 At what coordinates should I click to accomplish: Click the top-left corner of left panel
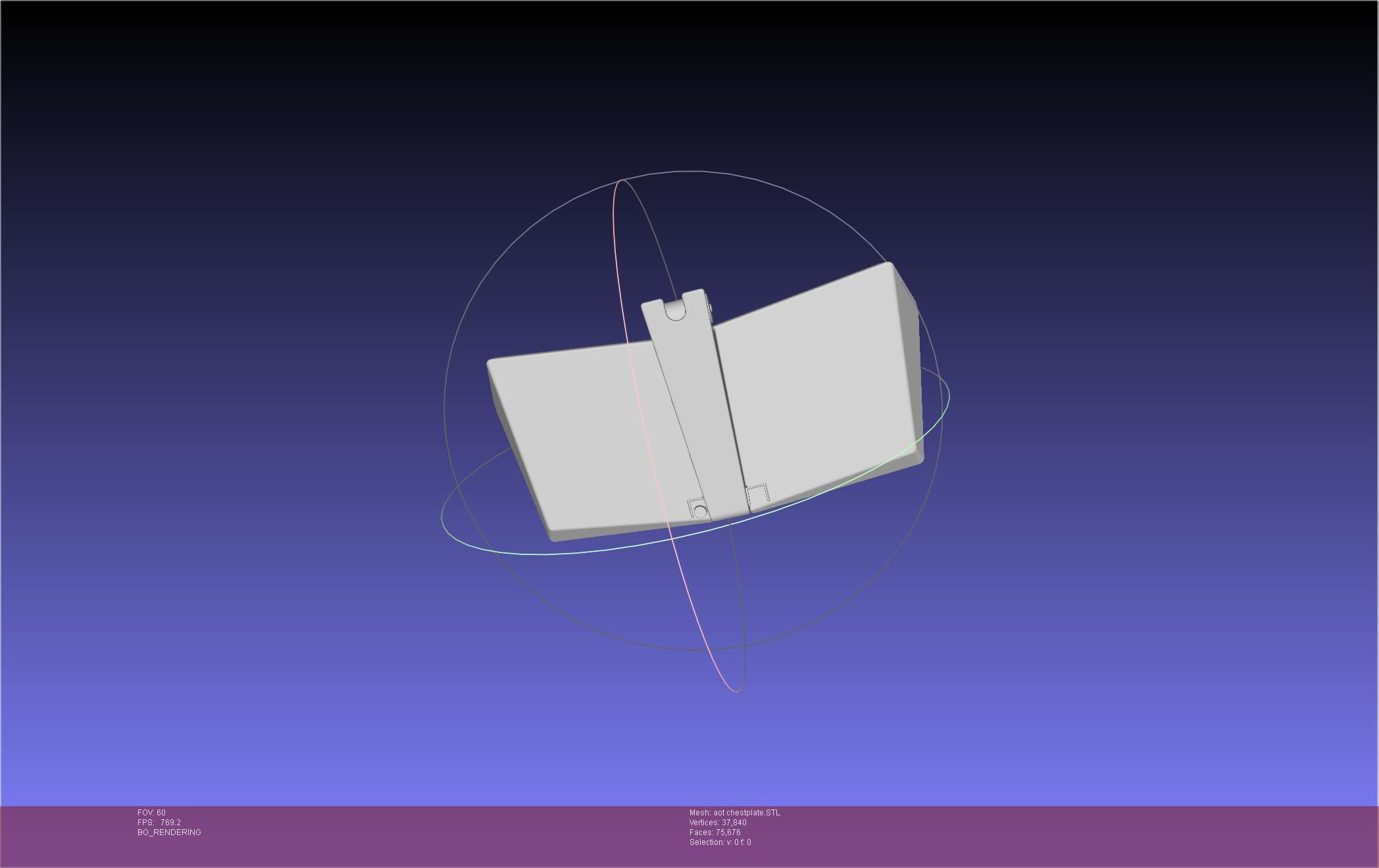[491, 362]
